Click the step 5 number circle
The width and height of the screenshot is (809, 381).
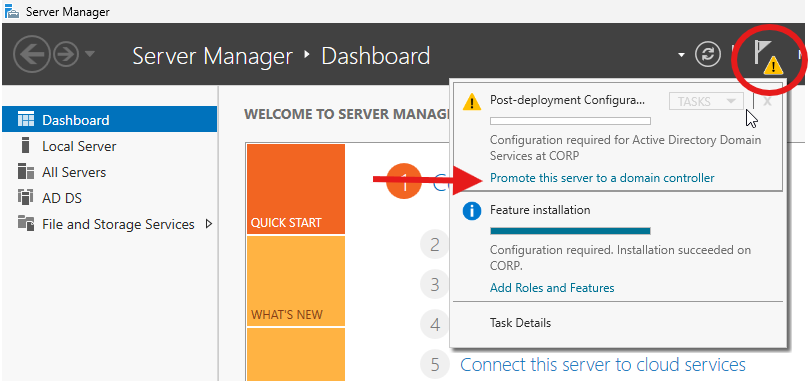point(434,364)
